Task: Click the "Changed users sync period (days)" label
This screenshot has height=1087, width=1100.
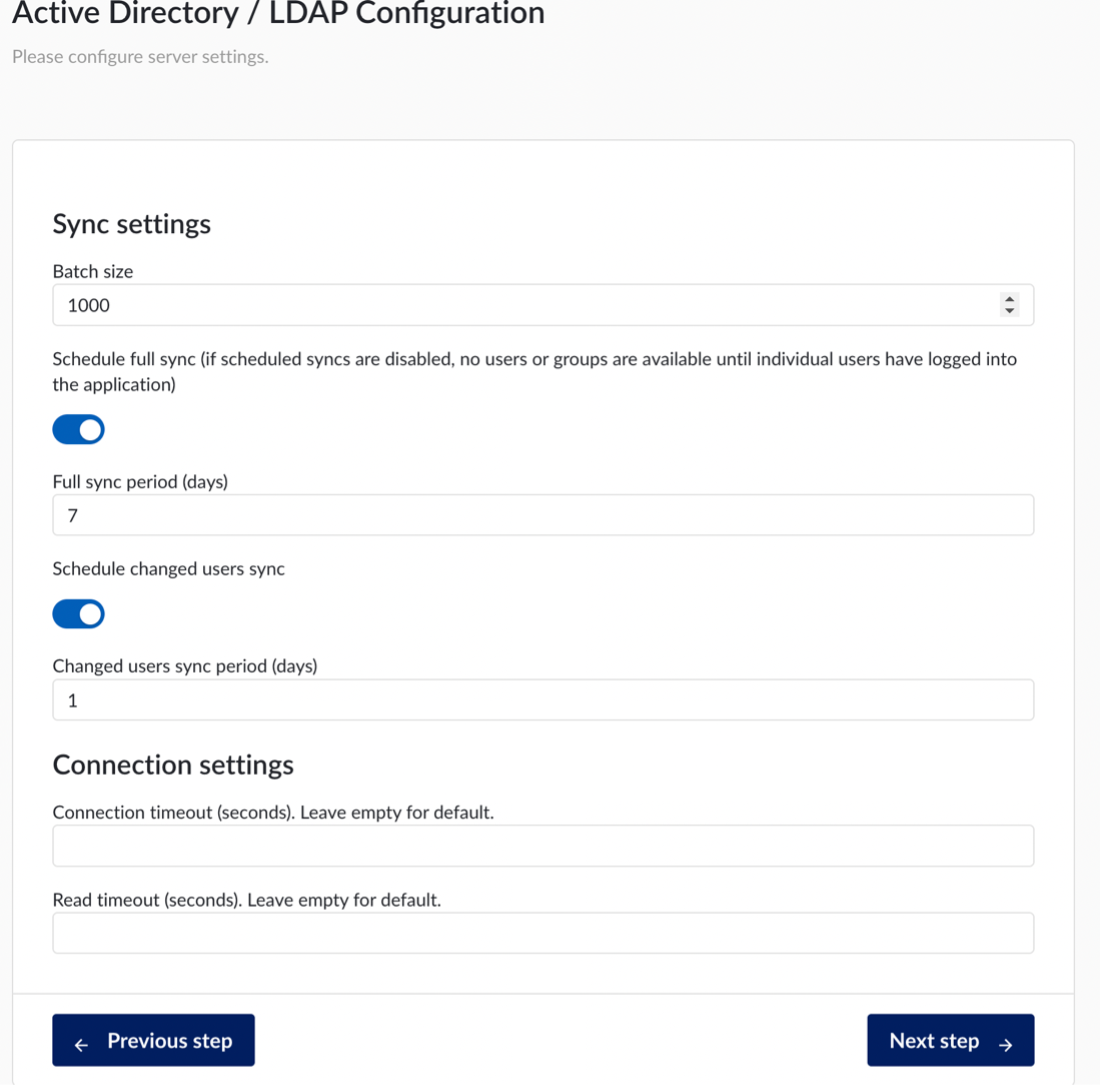Action: tap(184, 665)
